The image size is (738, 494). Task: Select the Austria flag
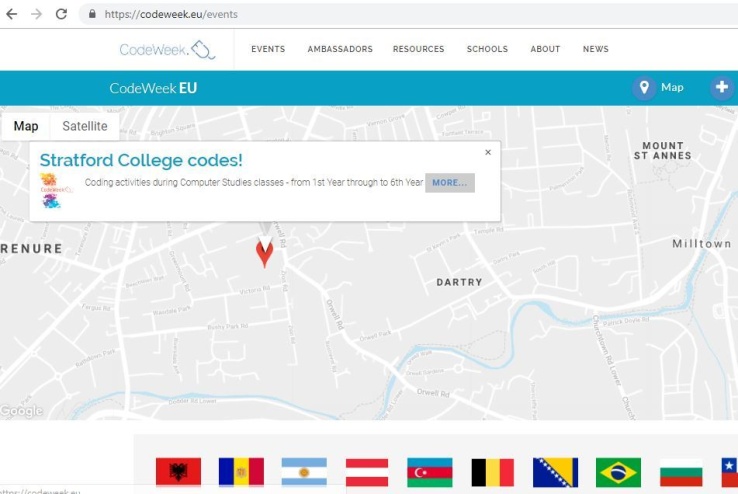[x=367, y=472]
